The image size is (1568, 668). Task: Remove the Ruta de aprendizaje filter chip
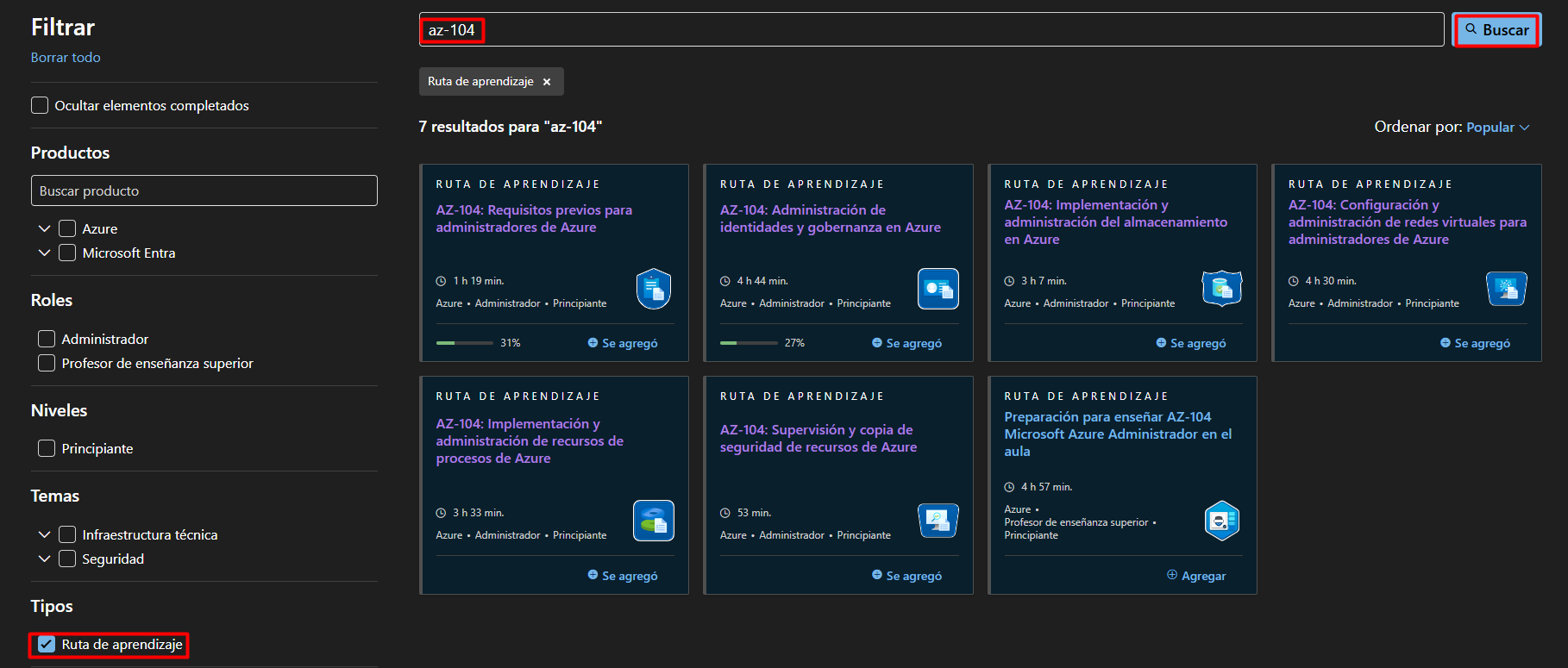[547, 82]
